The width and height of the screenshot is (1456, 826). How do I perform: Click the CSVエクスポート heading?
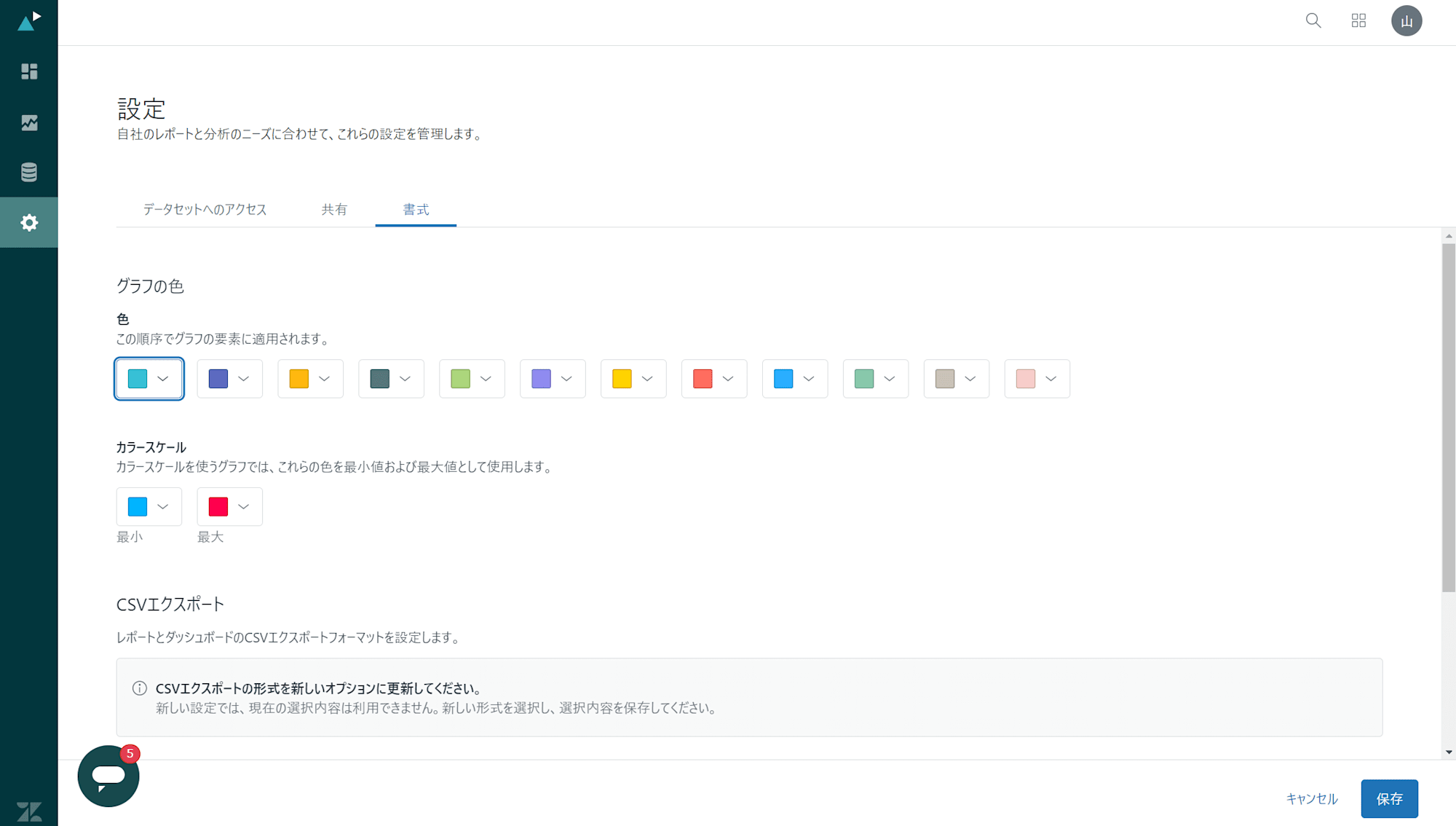tap(170, 605)
